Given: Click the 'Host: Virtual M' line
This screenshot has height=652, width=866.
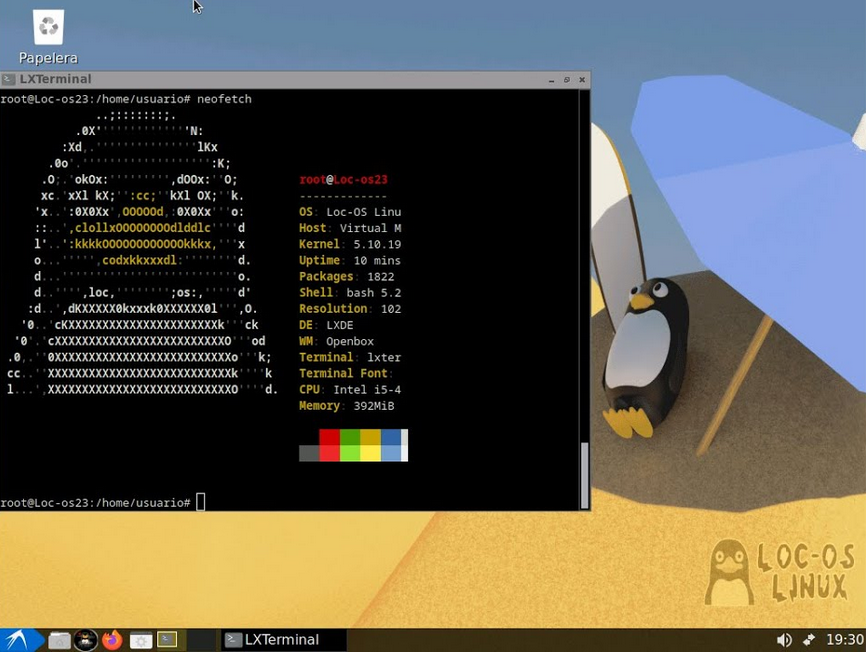Looking at the screenshot, I should [350, 228].
